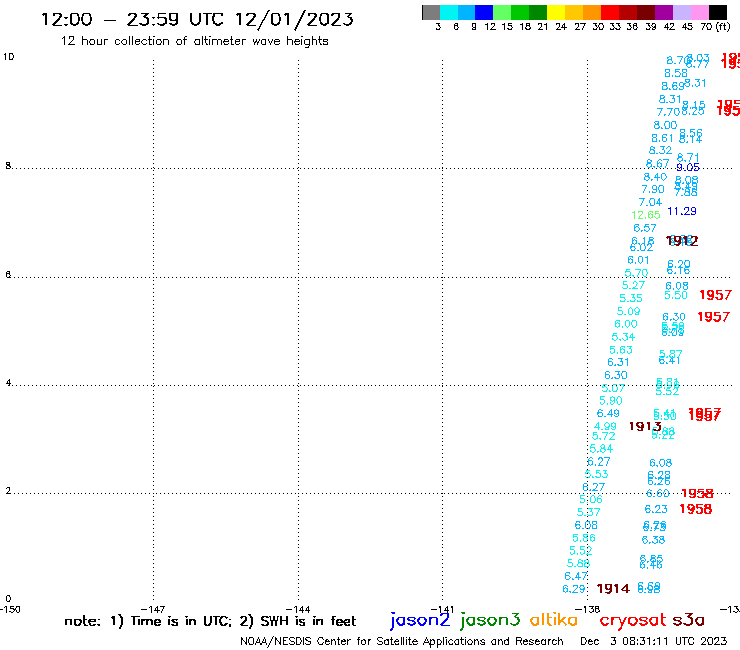Viewport: 740px width, 650px height.
Task: Select the 5.90 wave height value
Action: pos(611,401)
